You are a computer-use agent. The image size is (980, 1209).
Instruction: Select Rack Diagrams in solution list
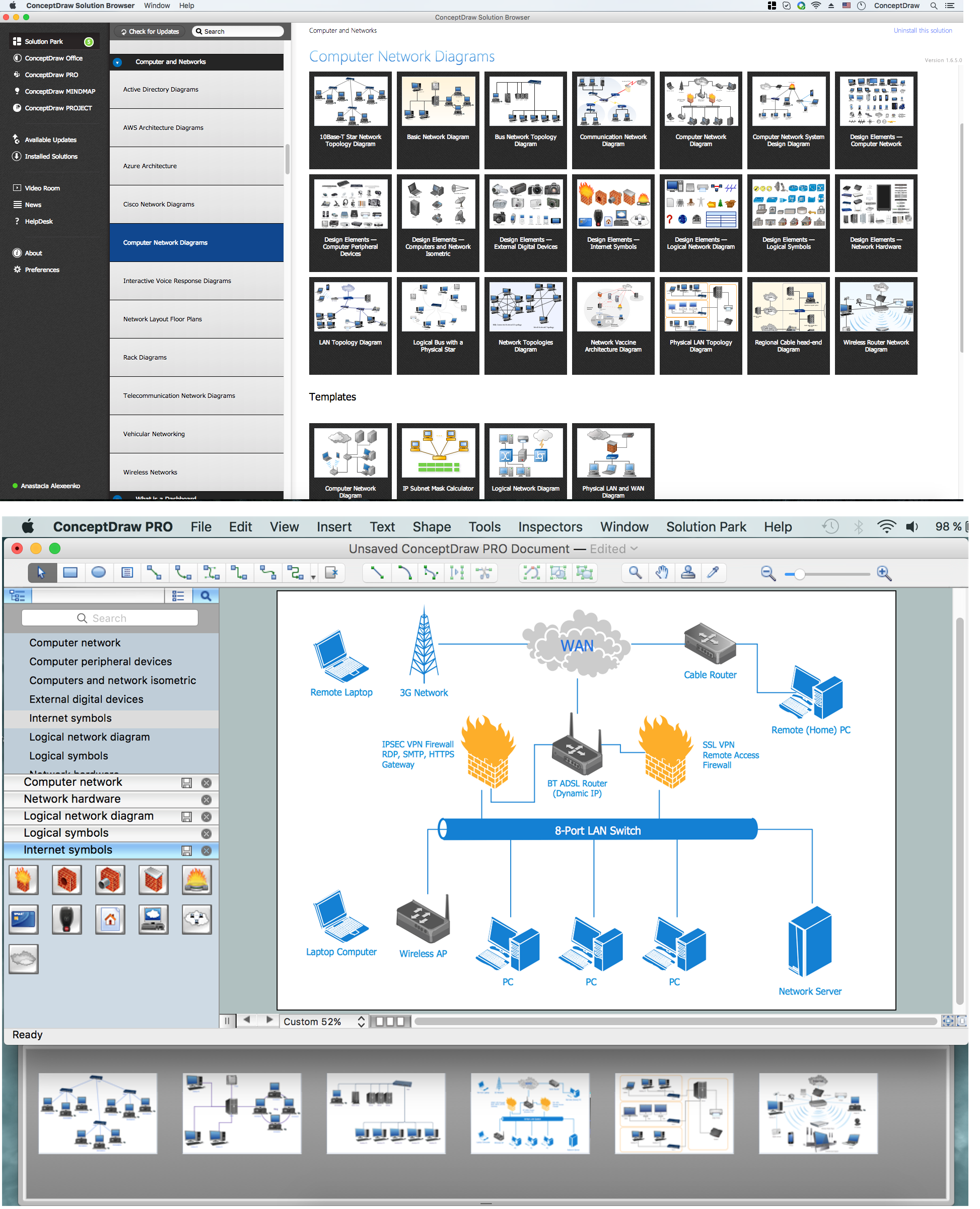pos(196,358)
